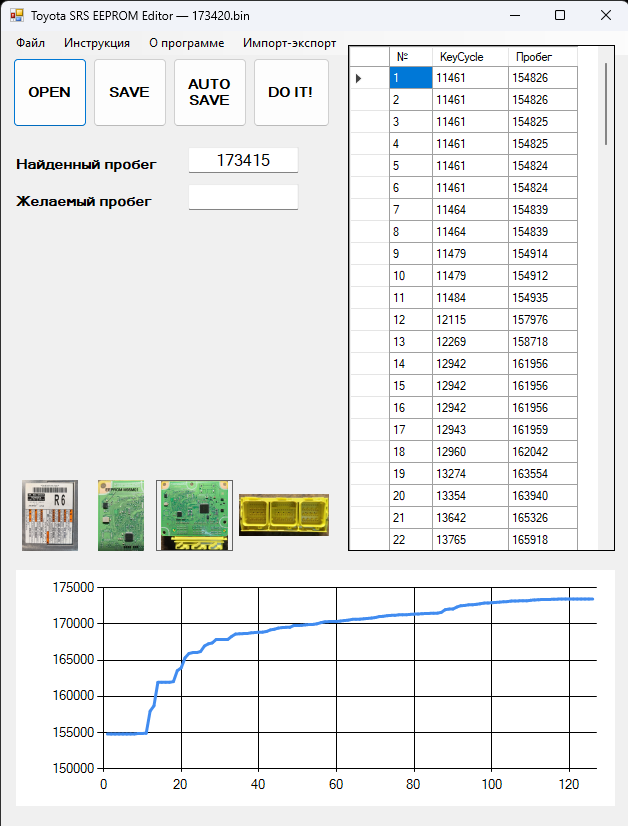Sort table by the Пробег column header

click(543, 57)
